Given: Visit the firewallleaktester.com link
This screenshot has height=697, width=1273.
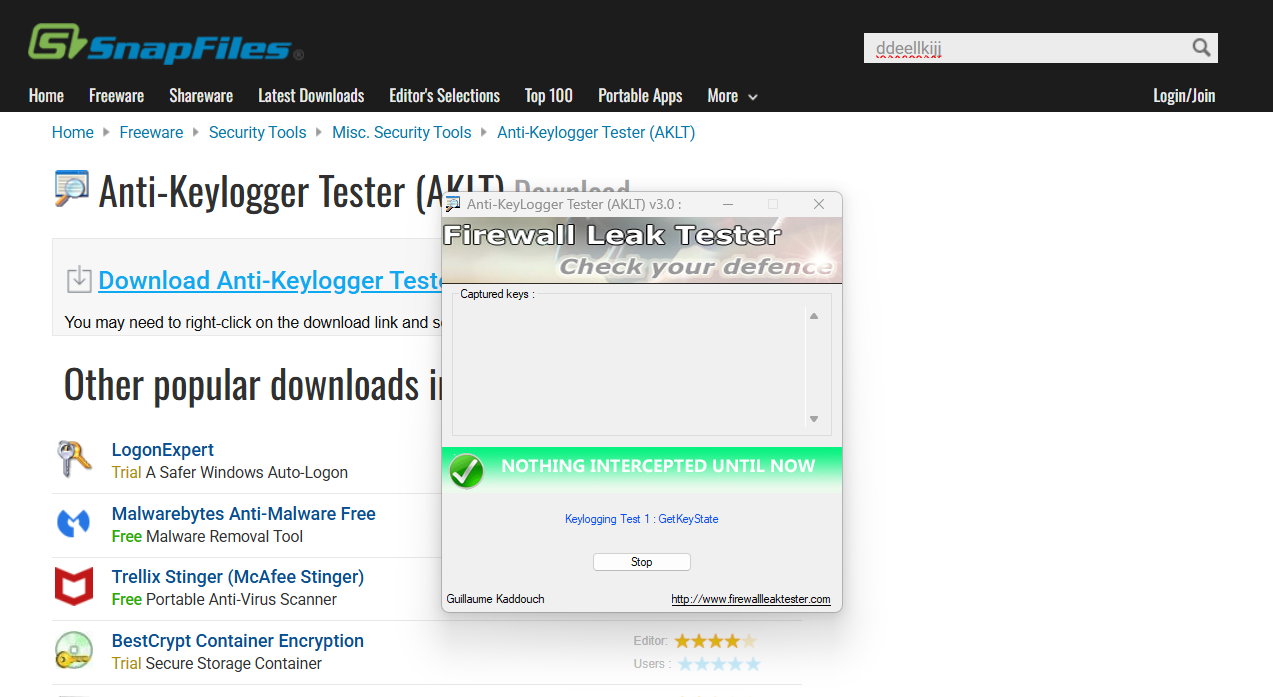Looking at the screenshot, I should [751, 599].
